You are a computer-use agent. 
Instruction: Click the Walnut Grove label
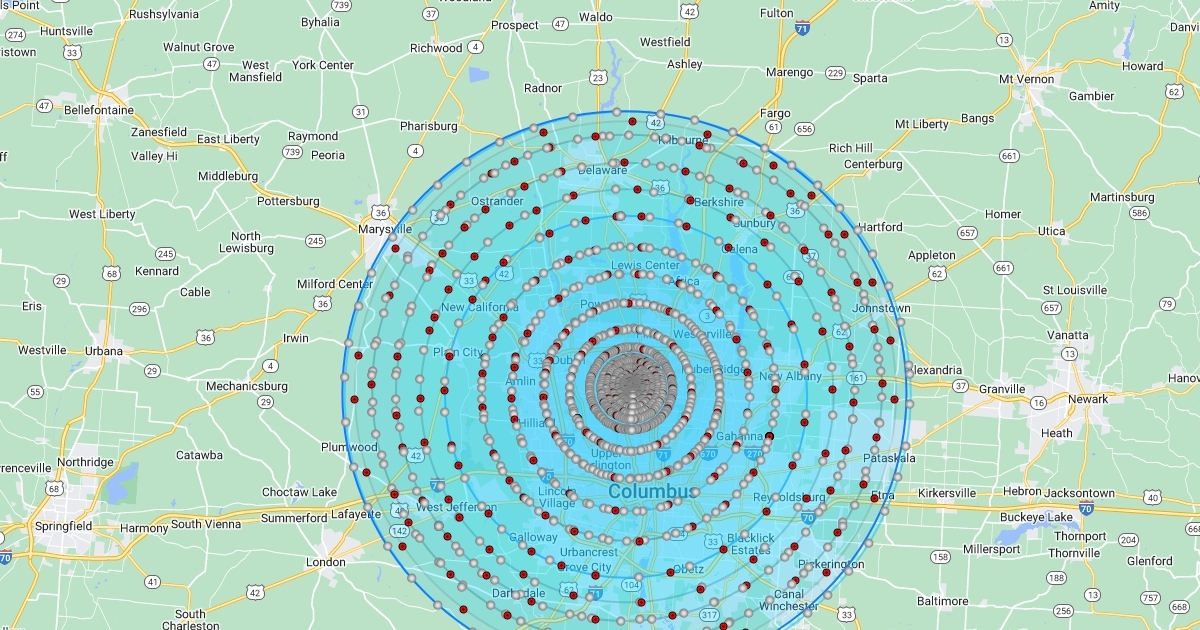(199, 47)
